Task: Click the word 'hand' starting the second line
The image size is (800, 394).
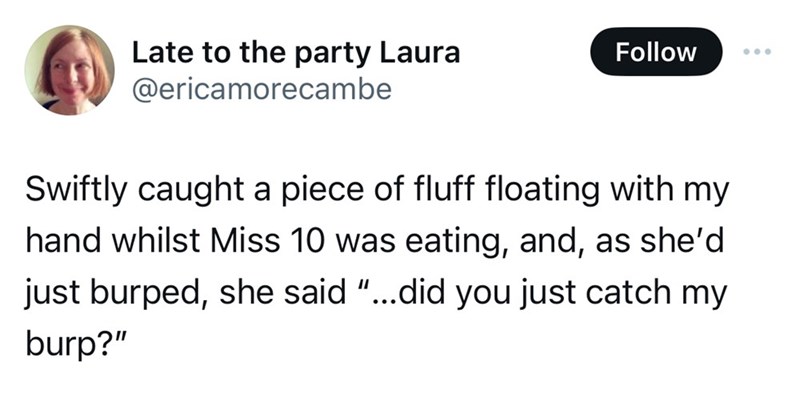Action: point(64,241)
